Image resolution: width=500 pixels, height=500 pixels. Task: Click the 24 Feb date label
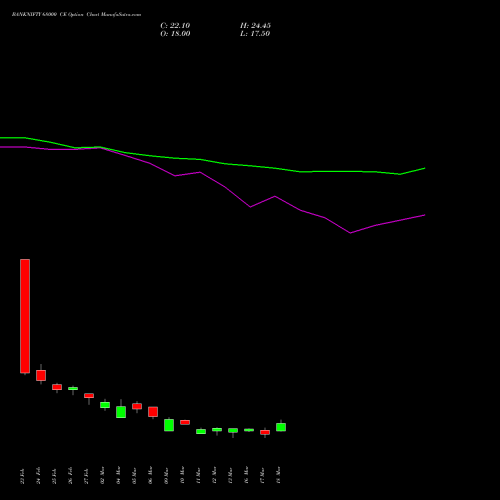coord(38,476)
